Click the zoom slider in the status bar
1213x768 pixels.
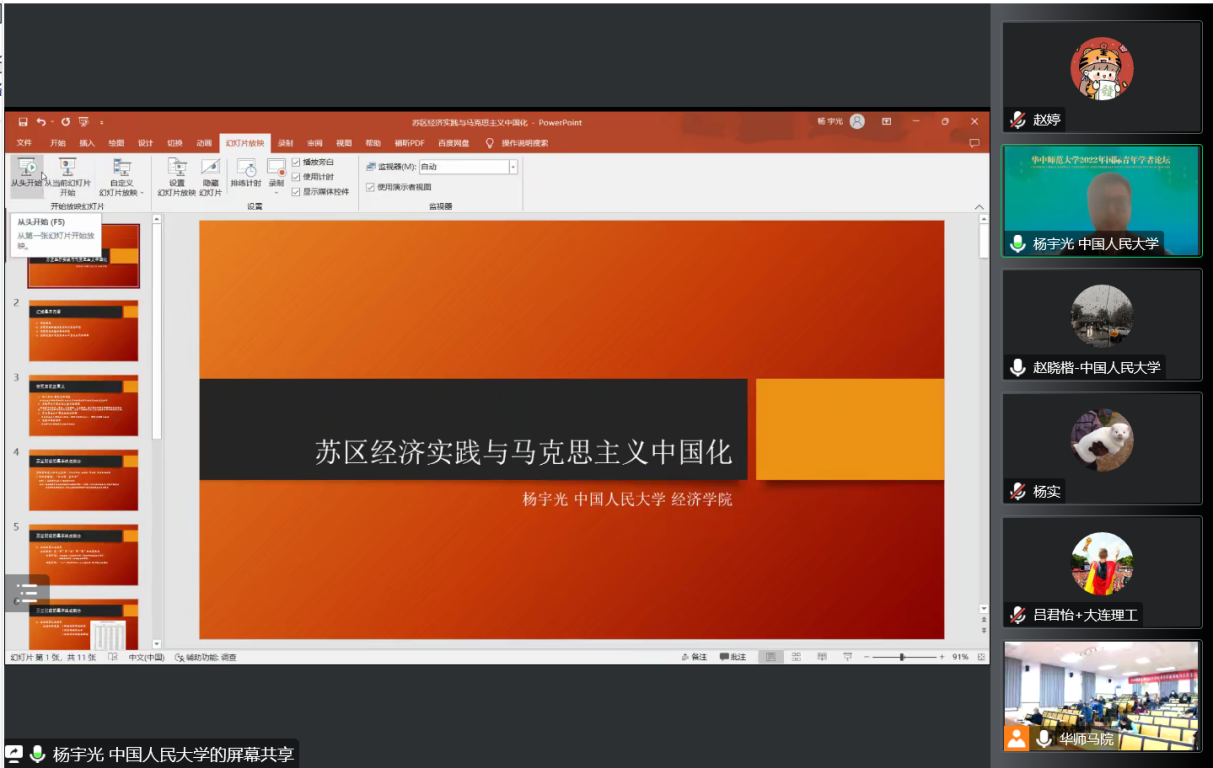pos(902,657)
